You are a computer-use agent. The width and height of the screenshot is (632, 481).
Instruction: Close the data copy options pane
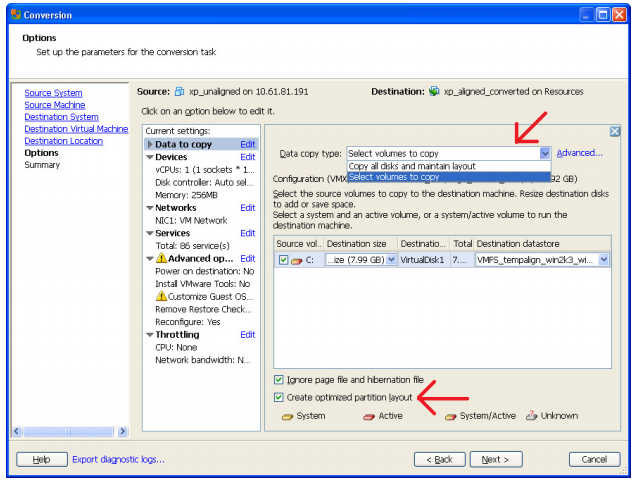click(615, 131)
